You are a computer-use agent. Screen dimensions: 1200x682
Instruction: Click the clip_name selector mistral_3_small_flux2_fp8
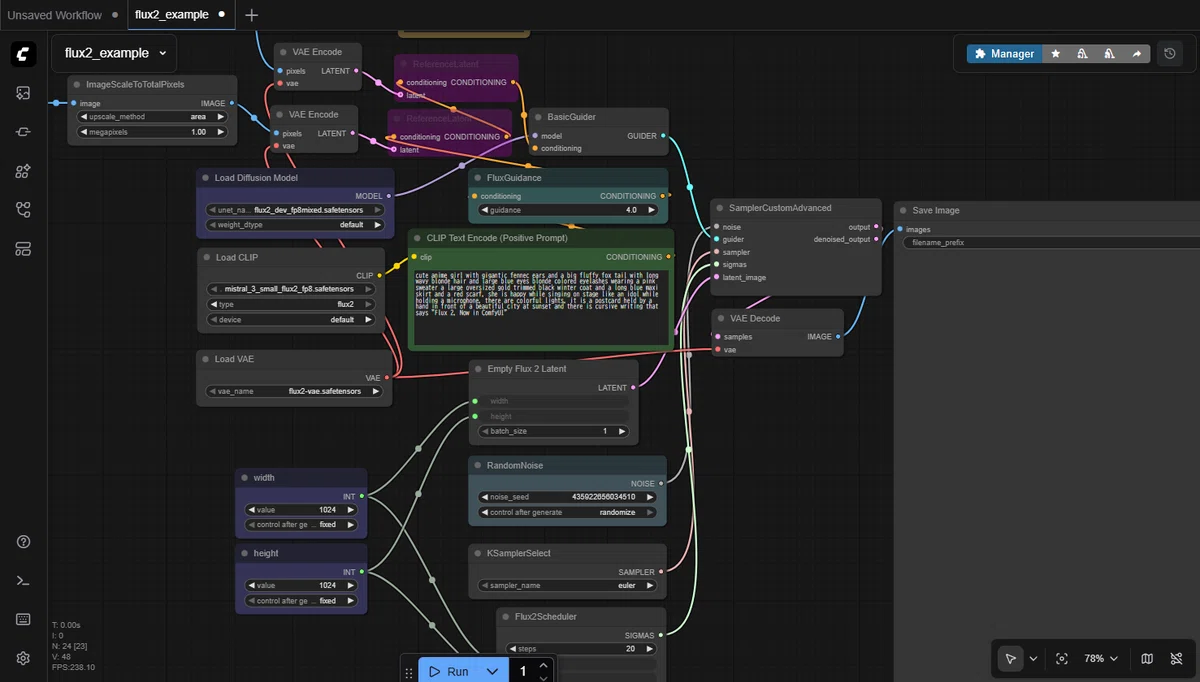pos(290,289)
